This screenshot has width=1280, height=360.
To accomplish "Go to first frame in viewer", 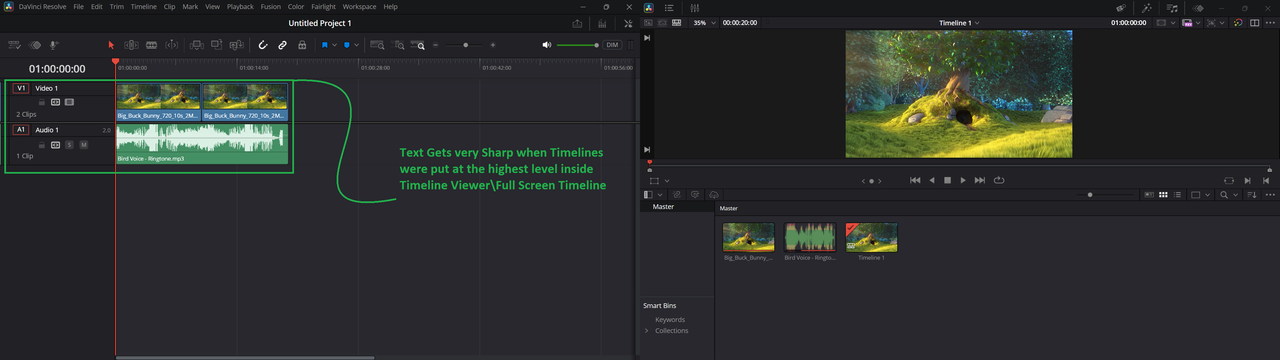I will tap(915, 180).
